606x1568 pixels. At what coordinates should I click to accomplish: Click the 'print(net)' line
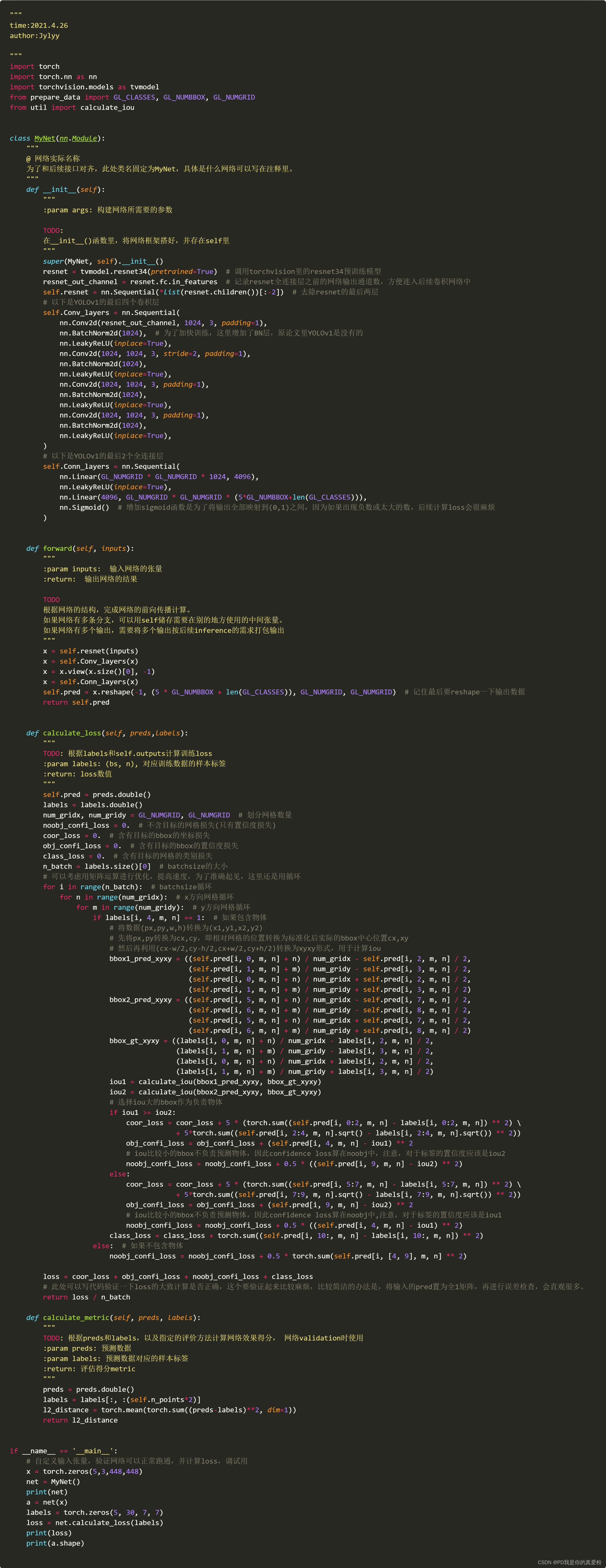(47, 1492)
